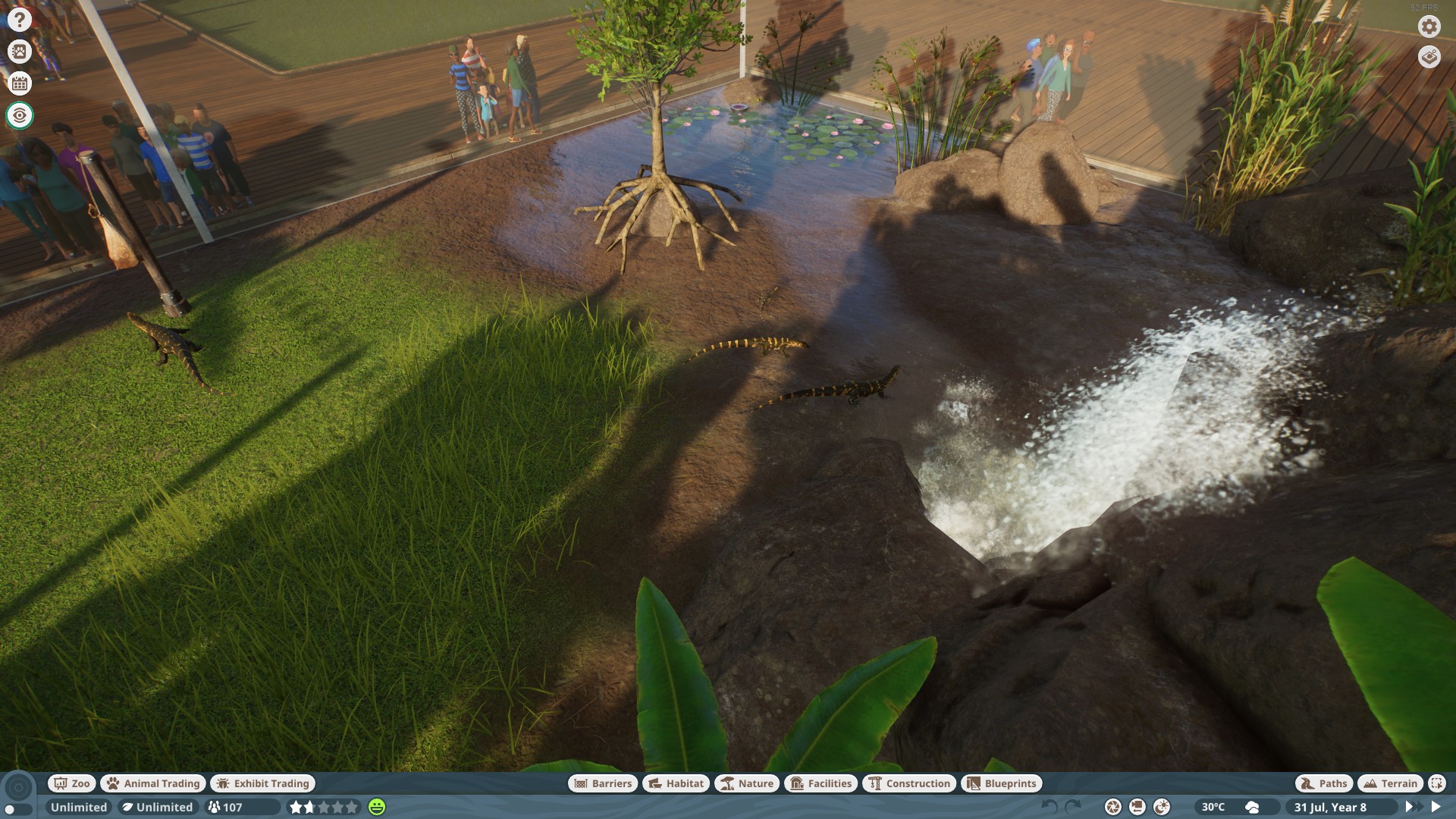Open the animal list paw panel icon
This screenshot has height=819, width=1456.
(19, 52)
